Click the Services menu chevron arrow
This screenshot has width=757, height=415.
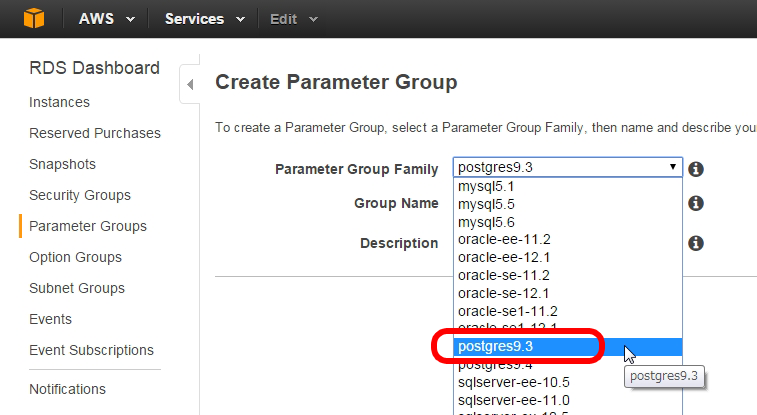(240, 20)
